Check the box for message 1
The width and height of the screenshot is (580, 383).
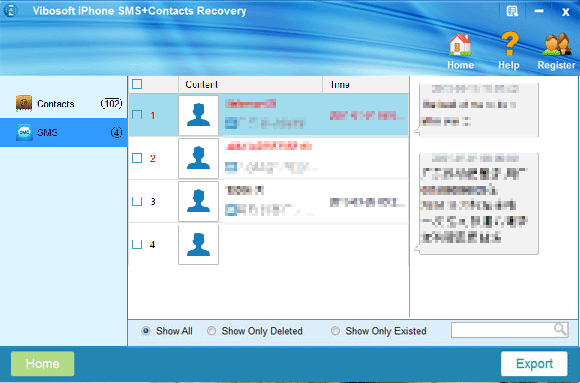[x=137, y=115]
